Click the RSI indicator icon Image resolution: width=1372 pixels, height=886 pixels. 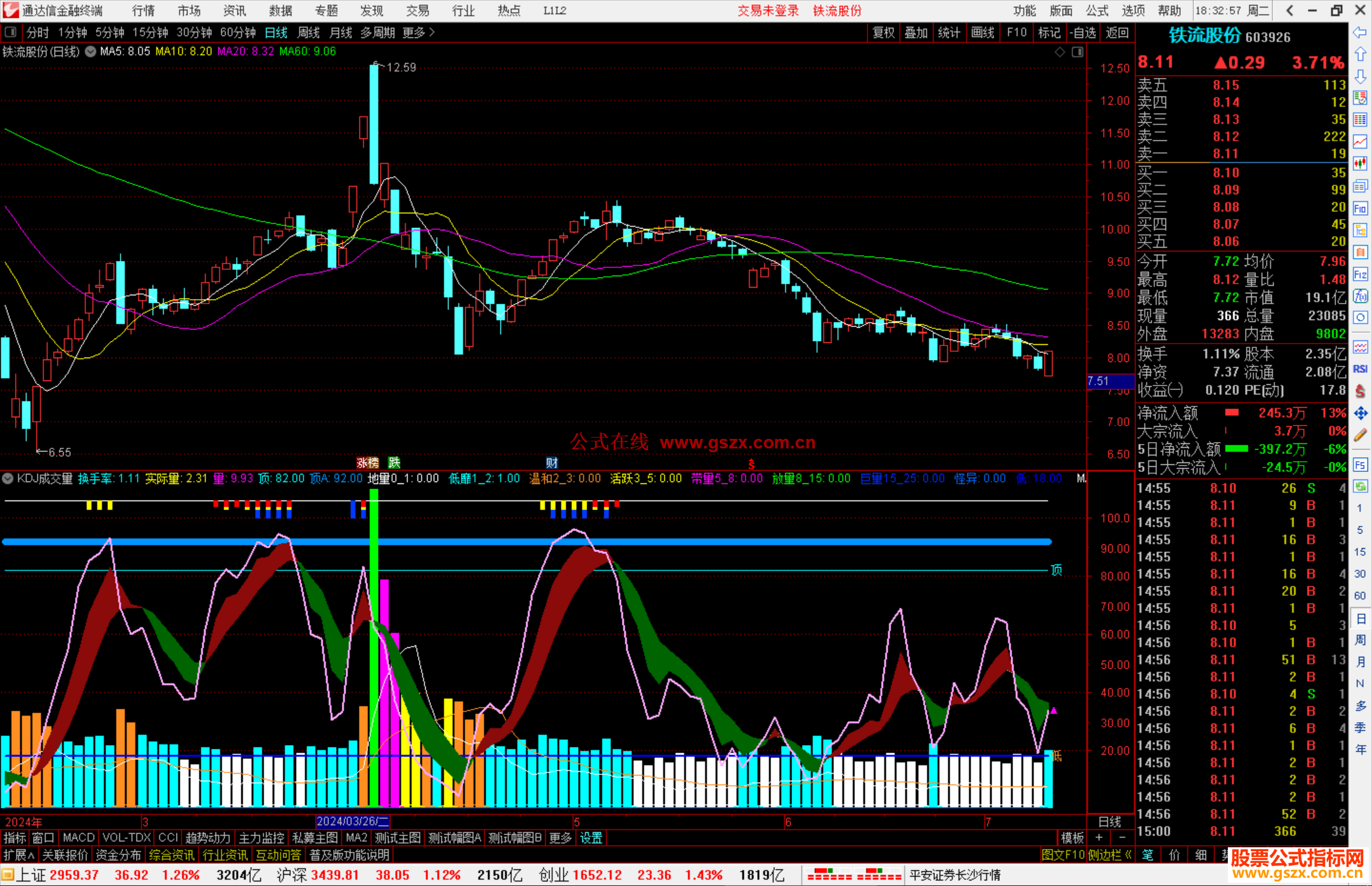pos(1360,369)
